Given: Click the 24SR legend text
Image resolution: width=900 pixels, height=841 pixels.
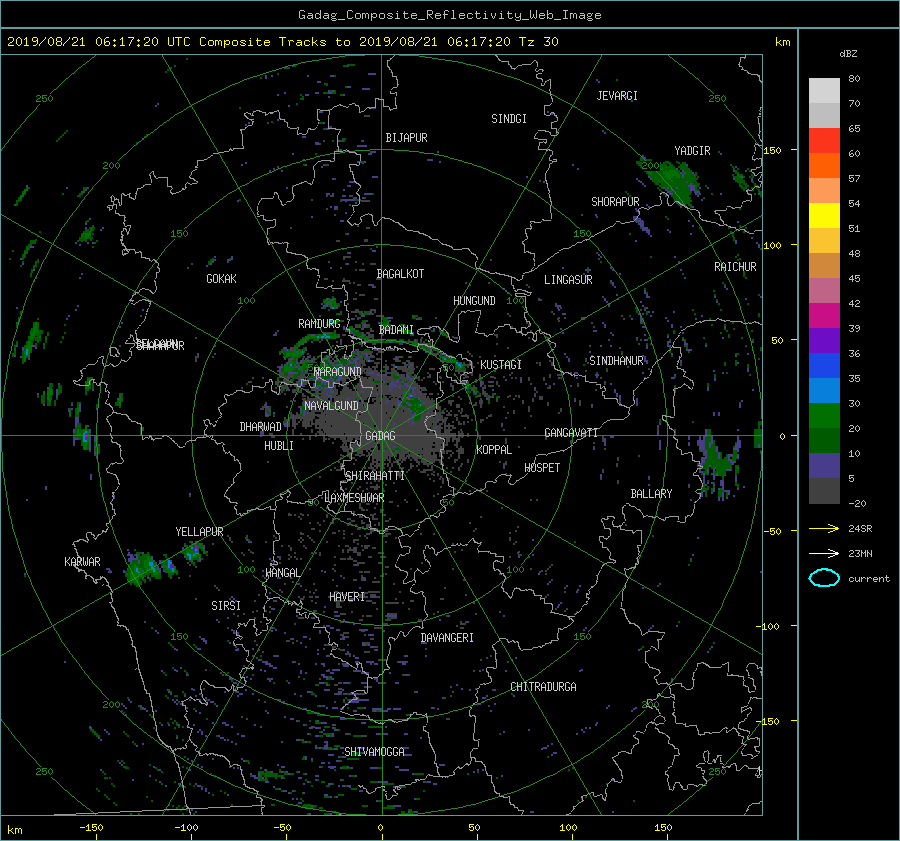Looking at the screenshot, I should pyautogui.click(x=860, y=529).
